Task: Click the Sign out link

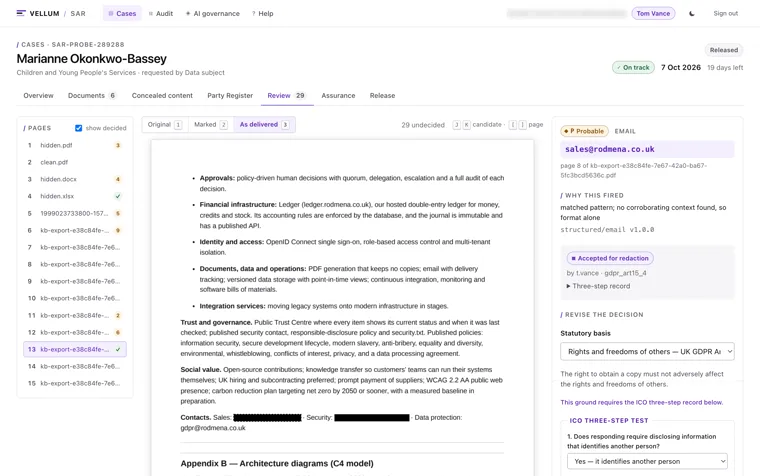Action: (725, 14)
